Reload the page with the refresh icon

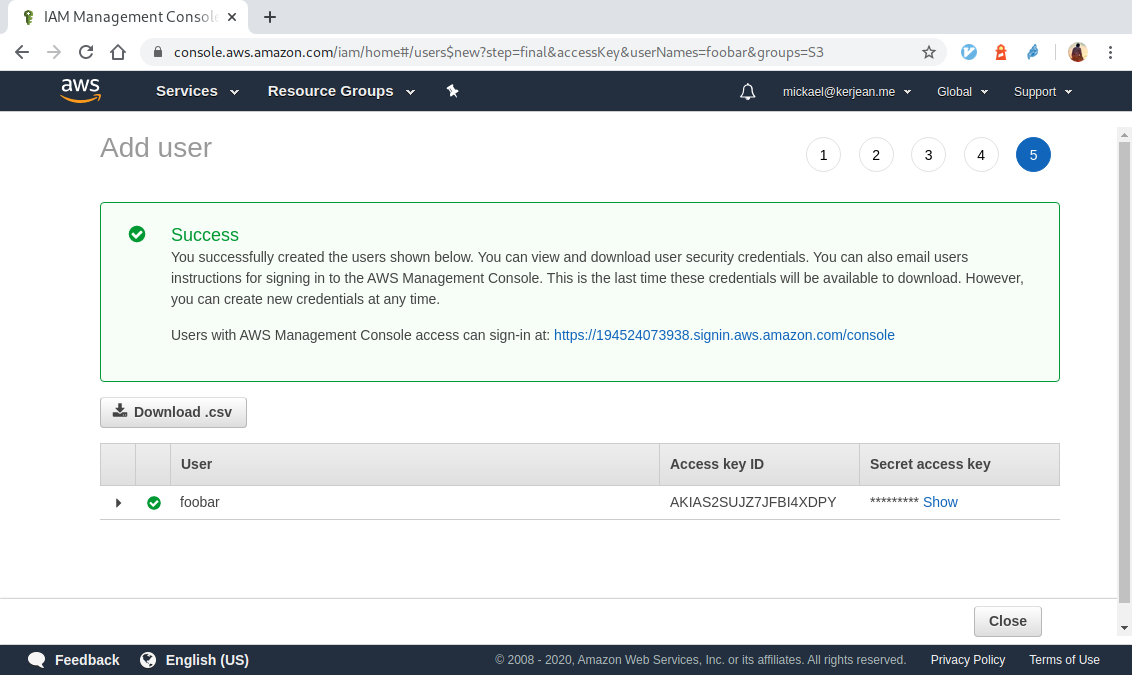tap(86, 52)
